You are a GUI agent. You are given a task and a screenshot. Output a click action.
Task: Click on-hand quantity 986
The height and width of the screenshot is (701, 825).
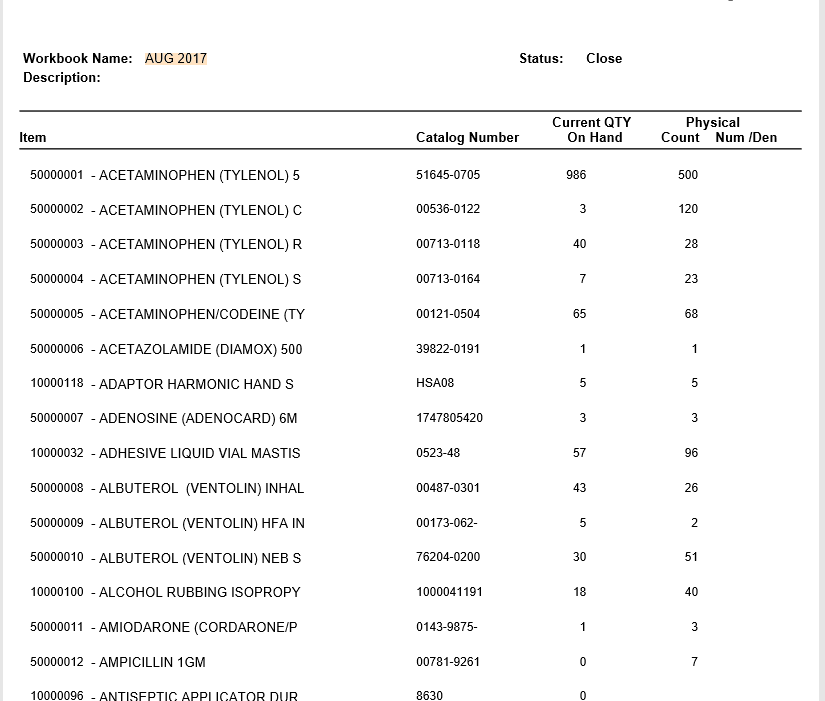click(x=576, y=175)
